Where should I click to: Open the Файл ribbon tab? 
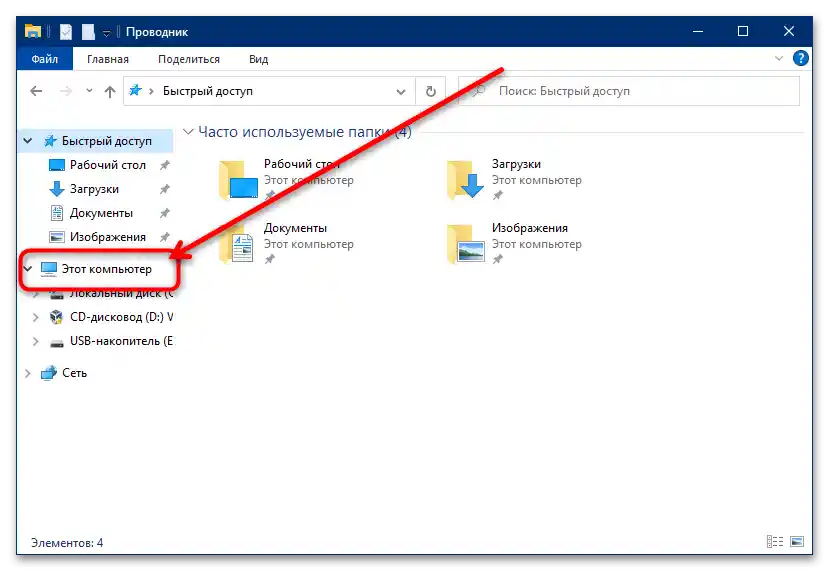(44, 59)
